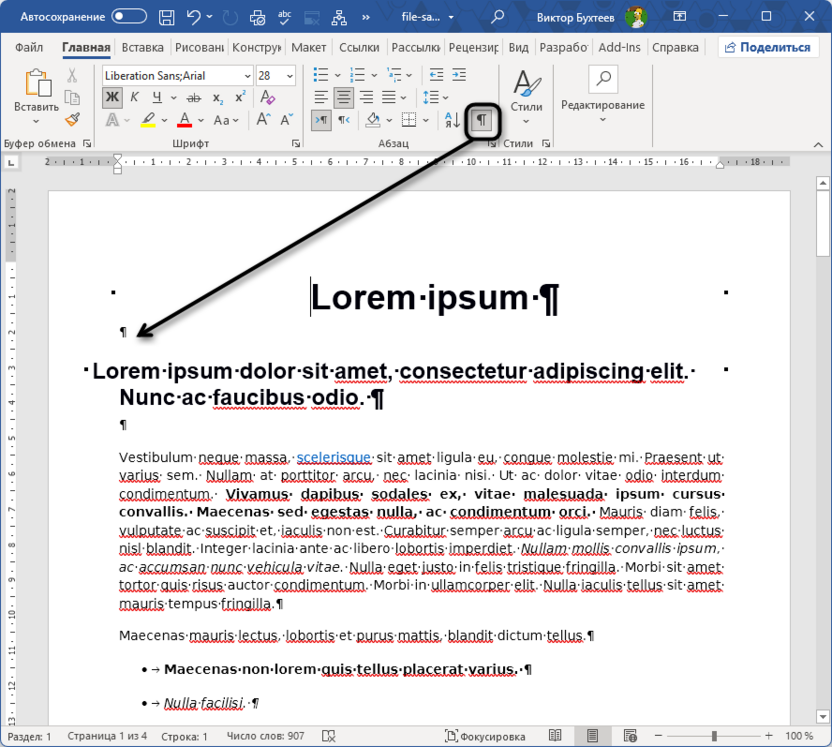Expand borders dropdown arrow
This screenshot has height=747, width=832.
426,120
